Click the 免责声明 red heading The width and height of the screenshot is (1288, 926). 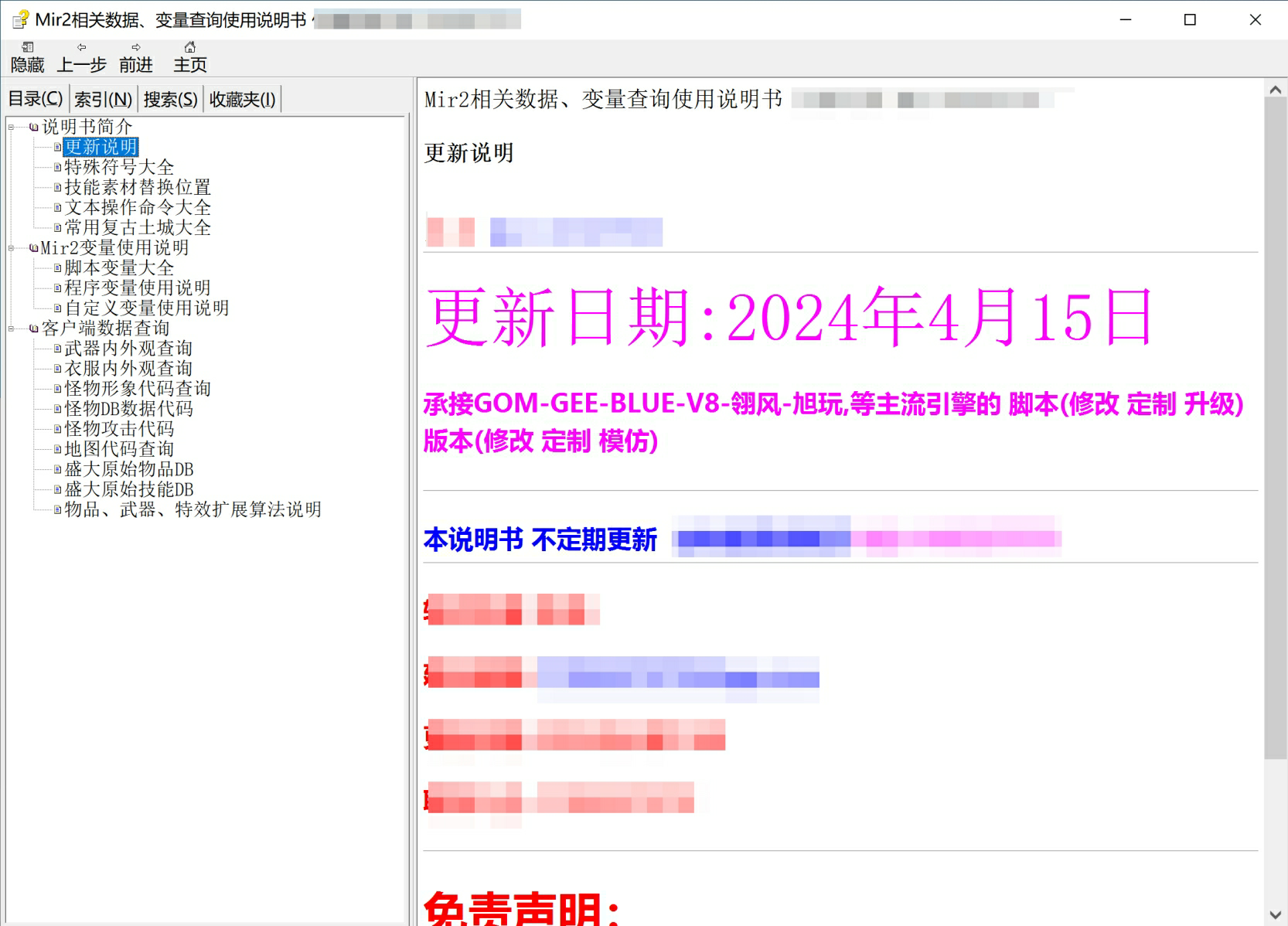(x=522, y=909)
